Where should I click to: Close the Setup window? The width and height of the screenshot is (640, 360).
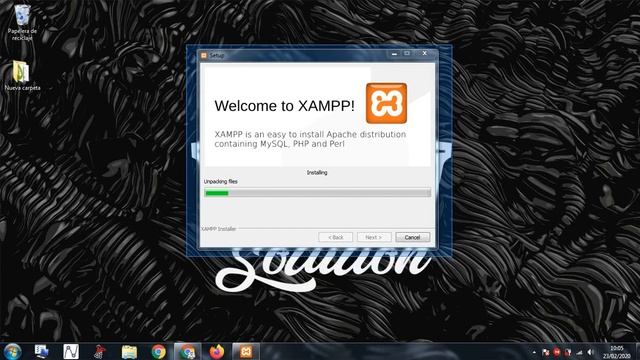(424, 53)
